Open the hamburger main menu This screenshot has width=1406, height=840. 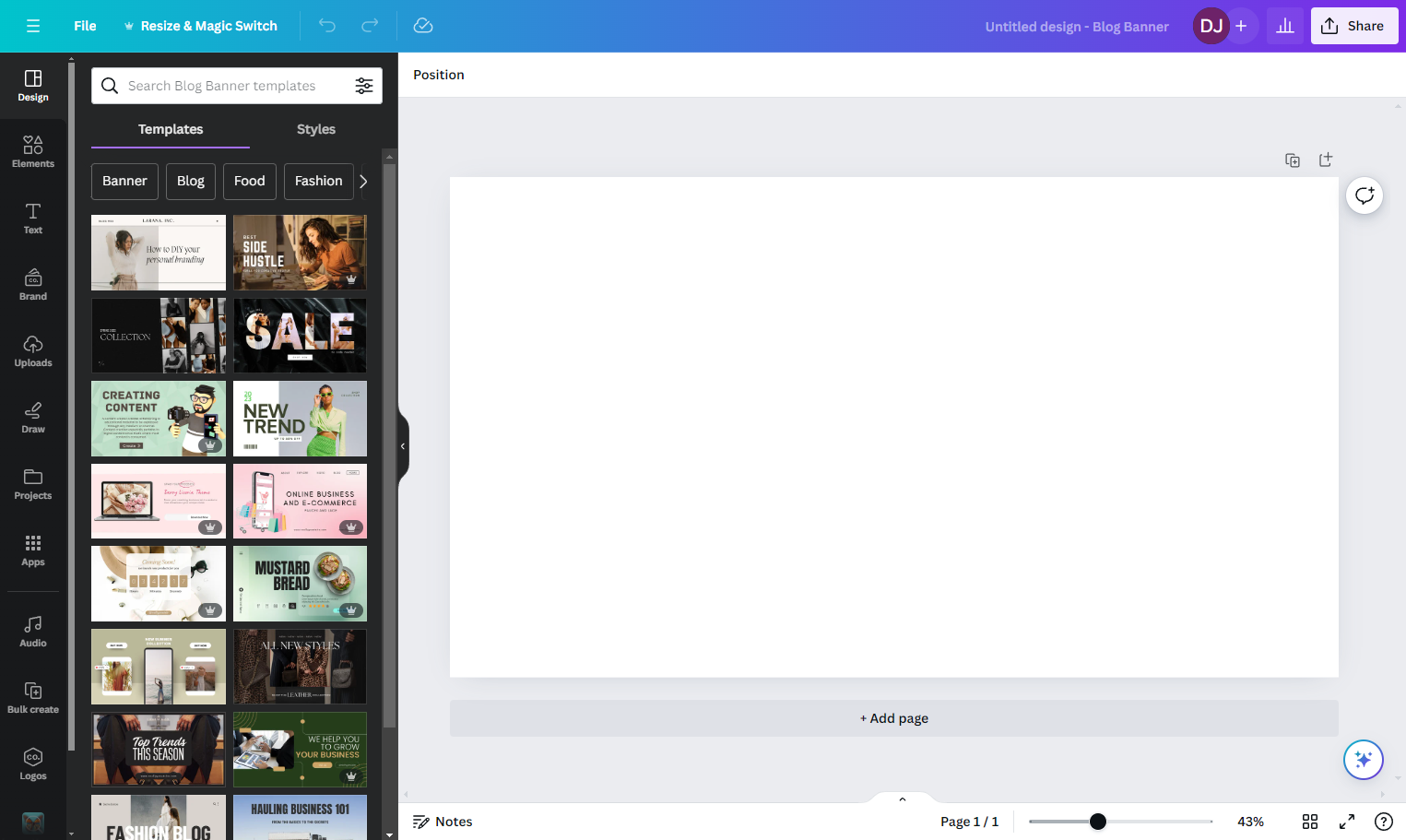coord(33,26)
